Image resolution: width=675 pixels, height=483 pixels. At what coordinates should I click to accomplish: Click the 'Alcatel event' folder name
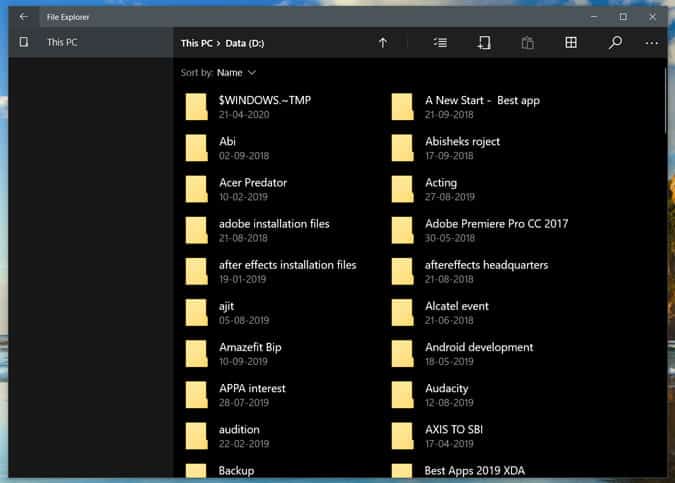[457, 306]
